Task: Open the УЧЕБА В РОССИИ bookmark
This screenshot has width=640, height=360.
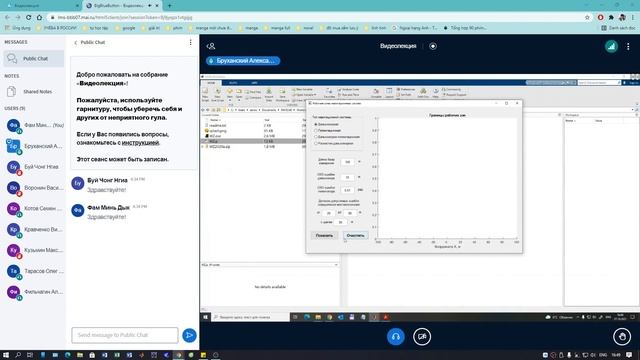Action: coord(57,28)
